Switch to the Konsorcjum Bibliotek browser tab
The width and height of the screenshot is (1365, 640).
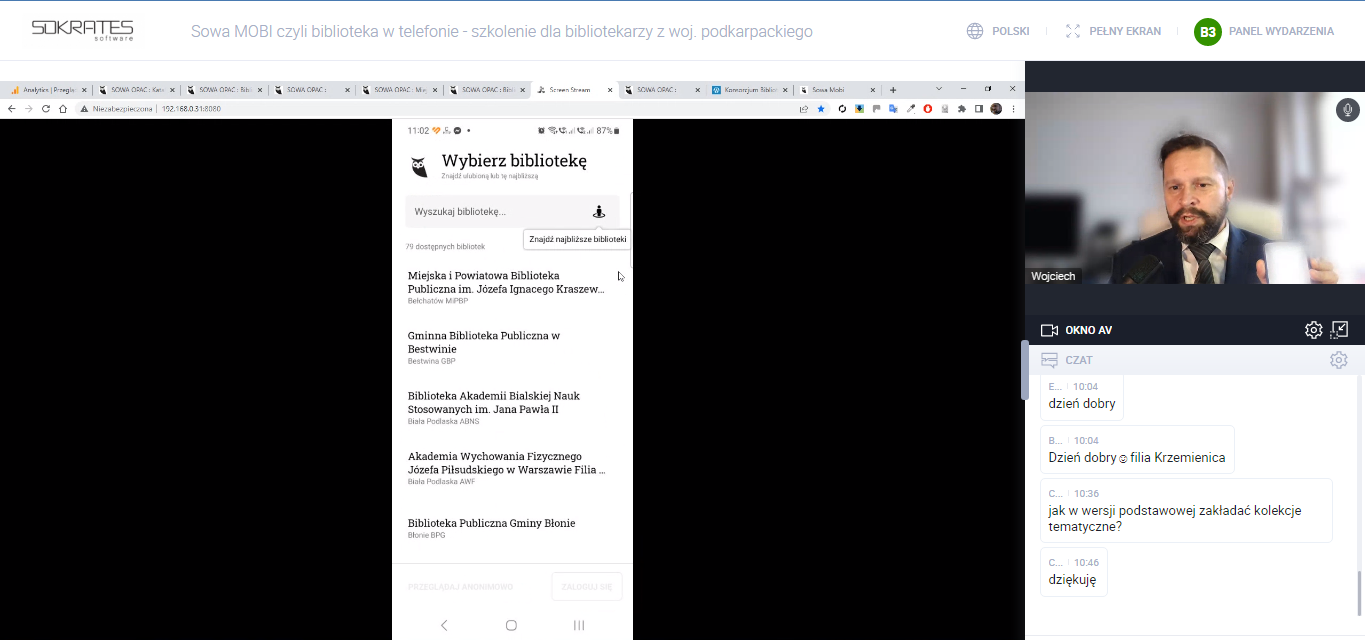tap(750, 90)
